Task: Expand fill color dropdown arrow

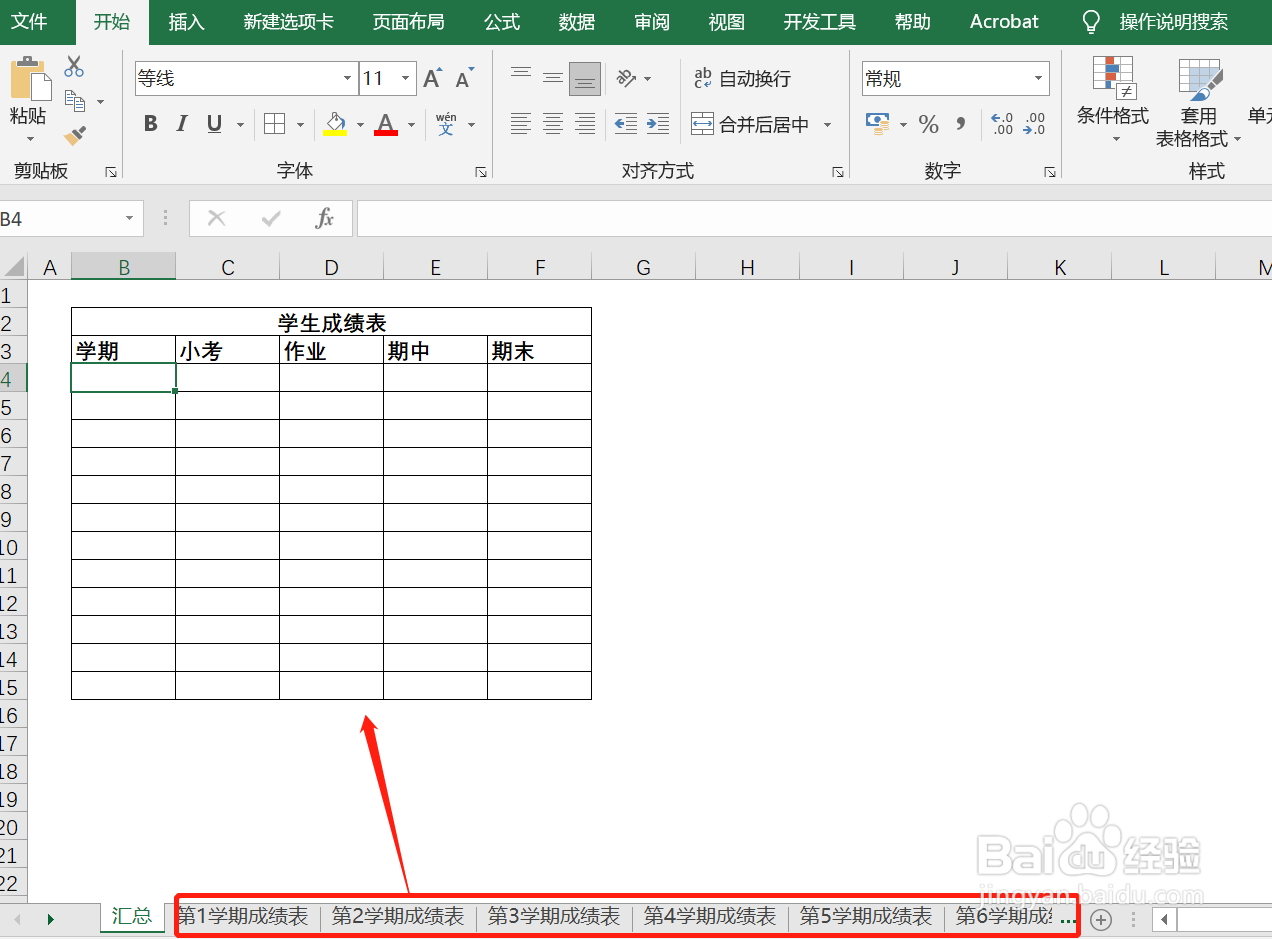Action: (x=360, y=125)
